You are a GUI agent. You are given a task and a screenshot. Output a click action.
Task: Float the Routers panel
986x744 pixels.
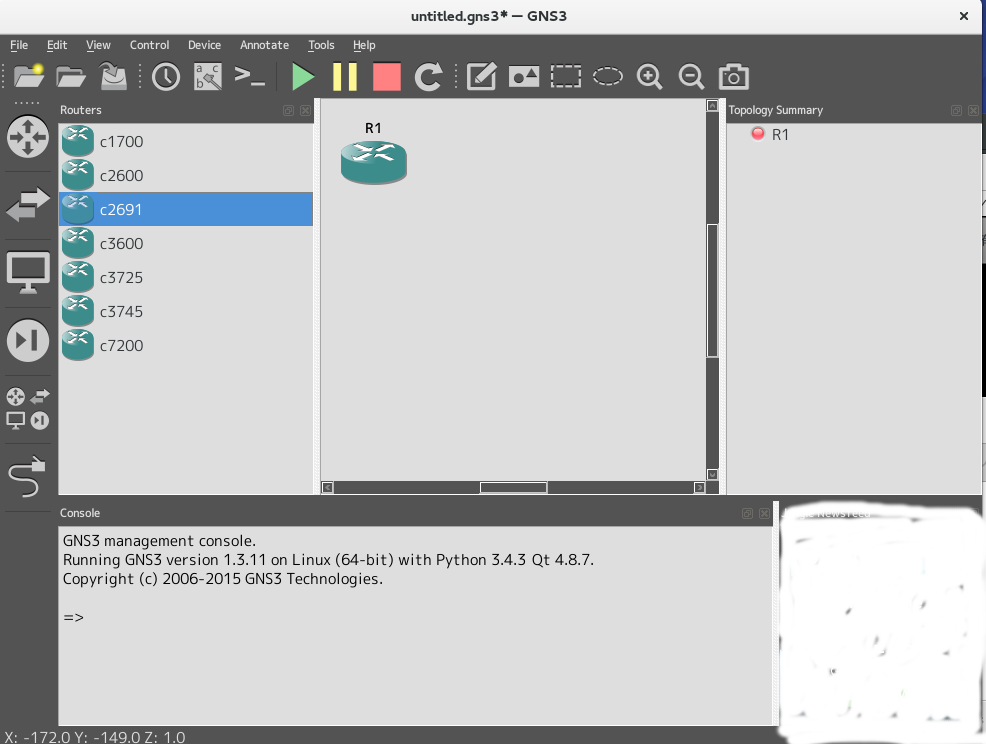289,110
